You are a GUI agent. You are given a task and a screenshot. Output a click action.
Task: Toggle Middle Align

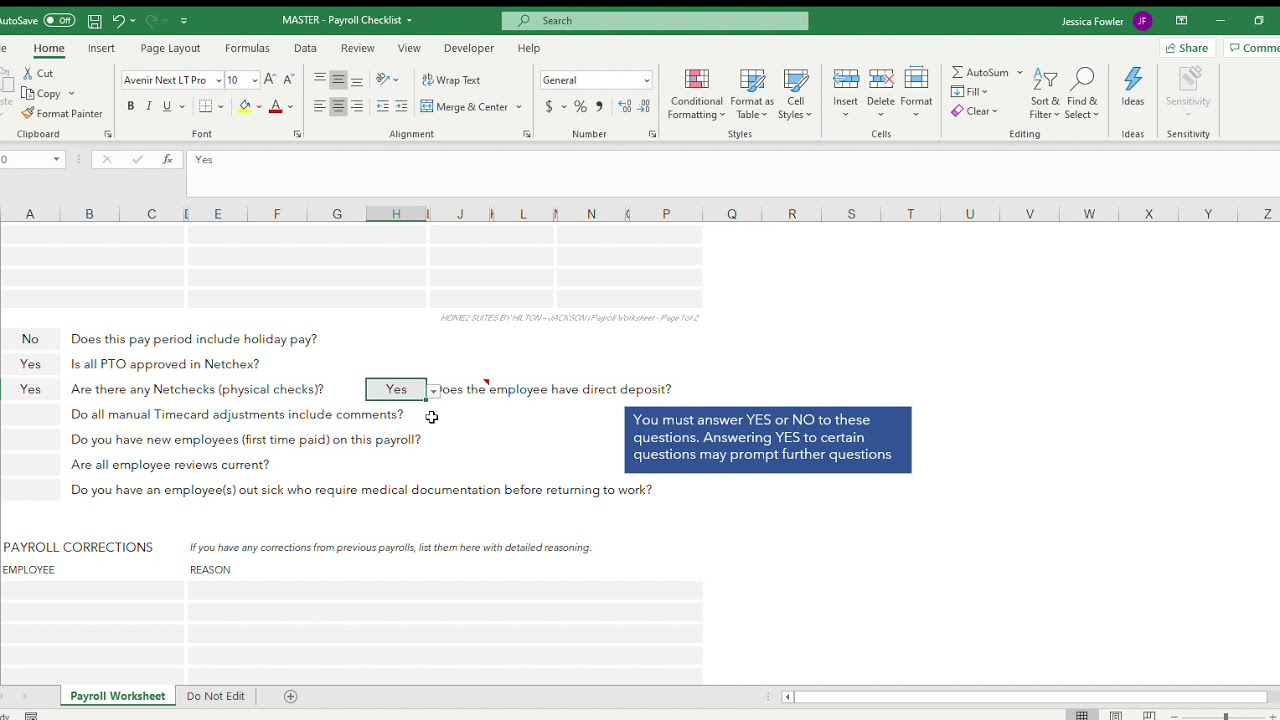coord(338,80)
